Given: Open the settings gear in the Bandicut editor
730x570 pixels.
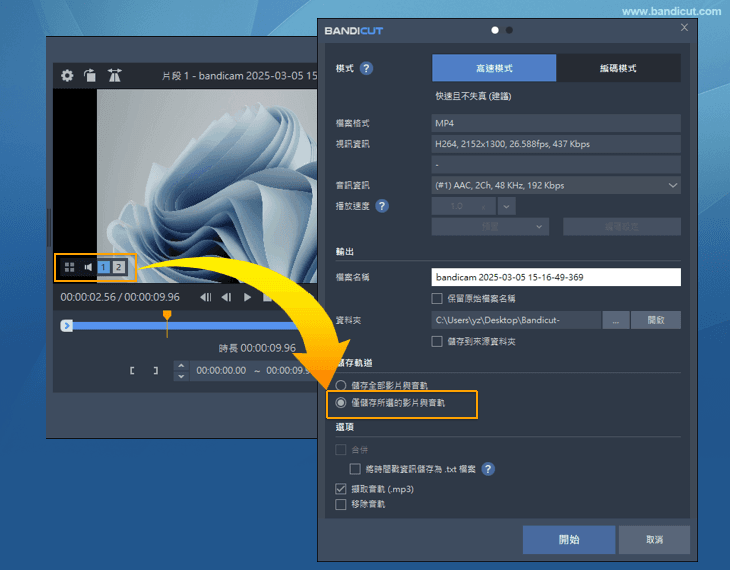Looking at the screenshot, I should [x=67, y=75].
